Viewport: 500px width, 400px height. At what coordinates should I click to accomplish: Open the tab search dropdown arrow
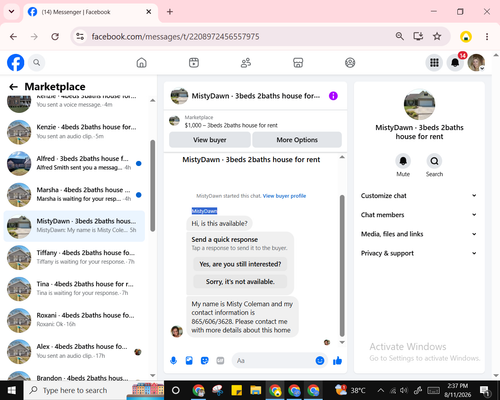point(11,12)
